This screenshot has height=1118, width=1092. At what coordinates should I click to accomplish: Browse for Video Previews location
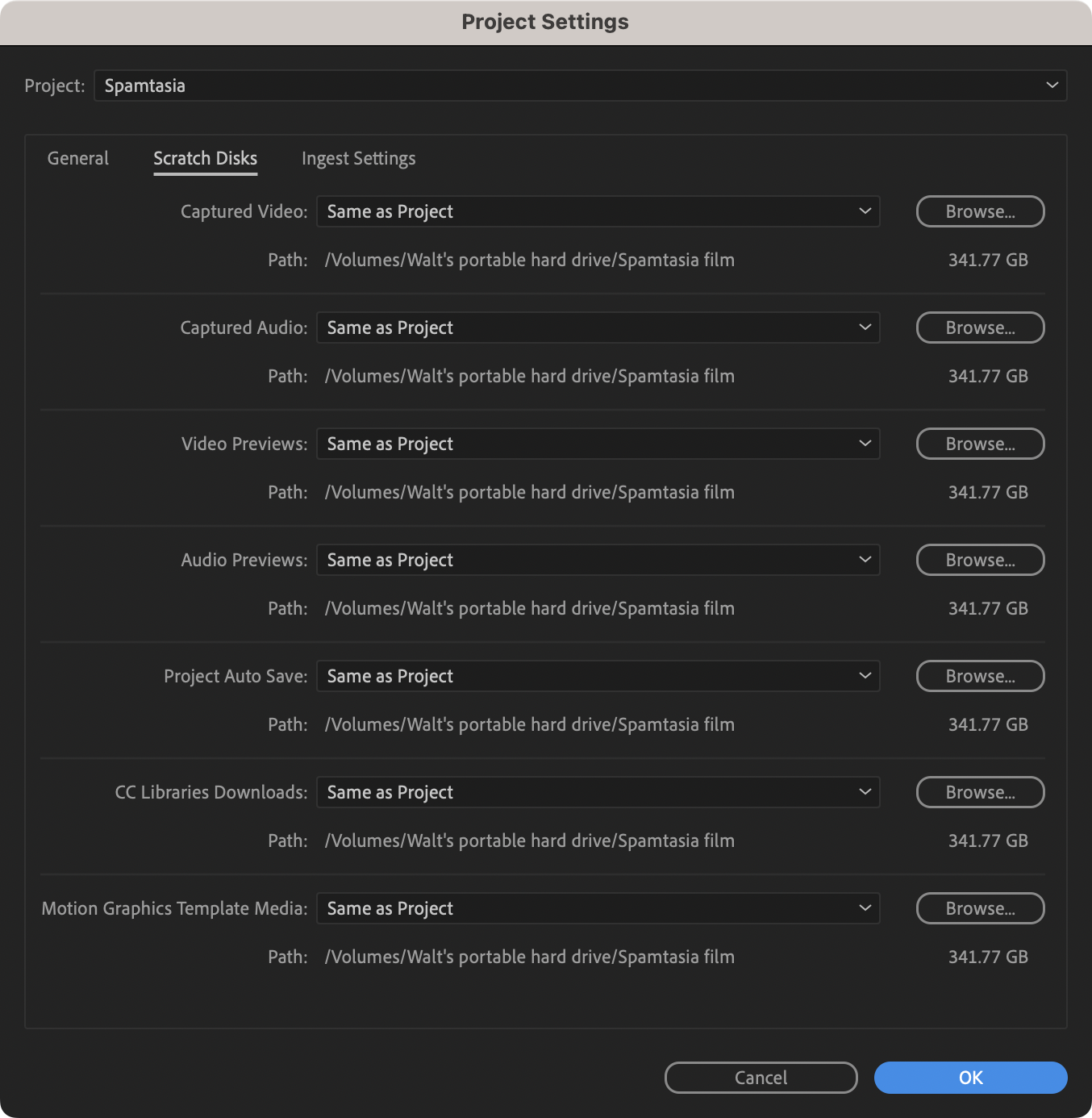click(x=981, y=444)
